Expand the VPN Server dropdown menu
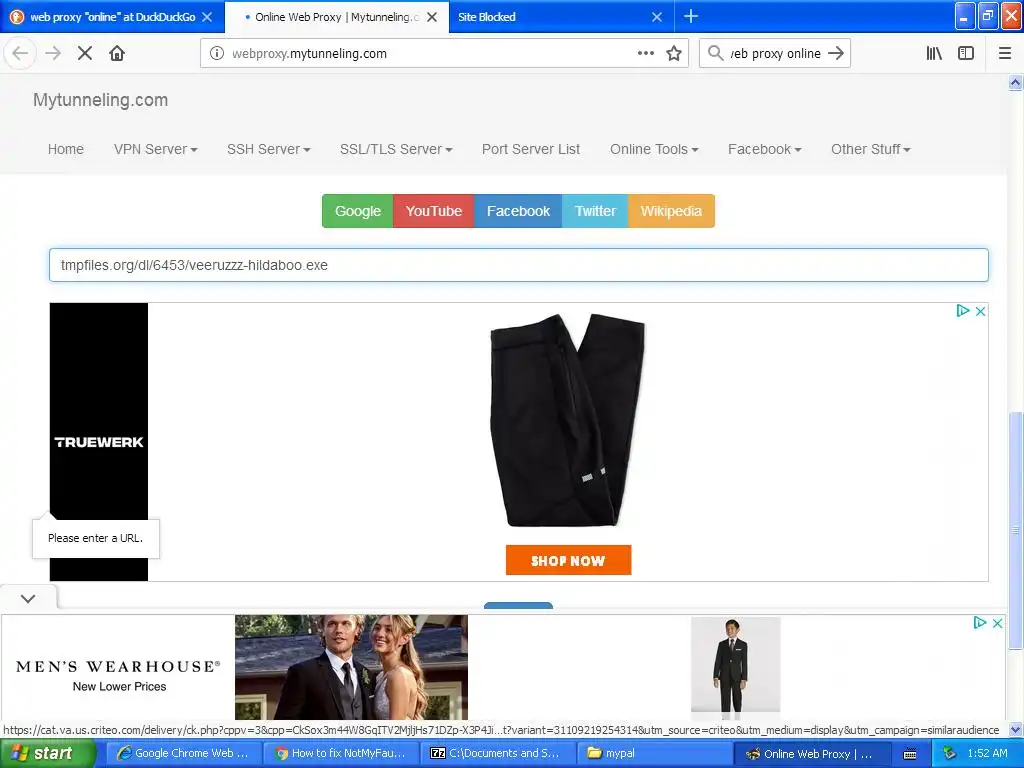Screen dimensions: 1024x768 pyautogui.click(x=155, y=149)
